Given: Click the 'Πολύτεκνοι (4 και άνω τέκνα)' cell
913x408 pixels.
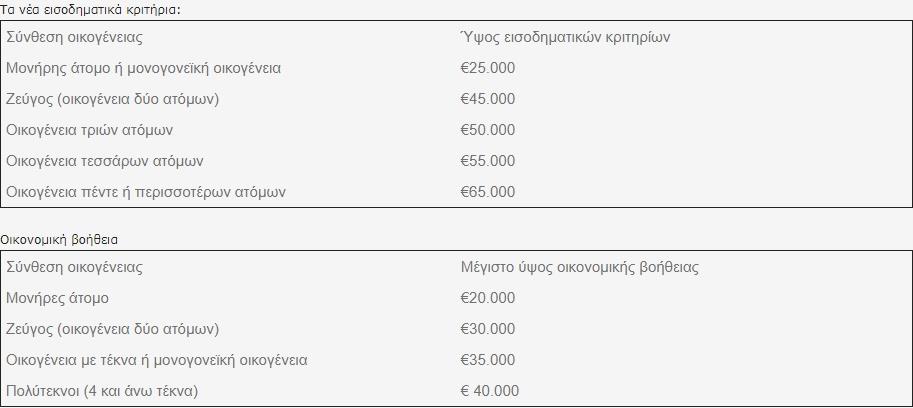Looking at the screenshot, I should pyautogui.click(x=102, y=391).
